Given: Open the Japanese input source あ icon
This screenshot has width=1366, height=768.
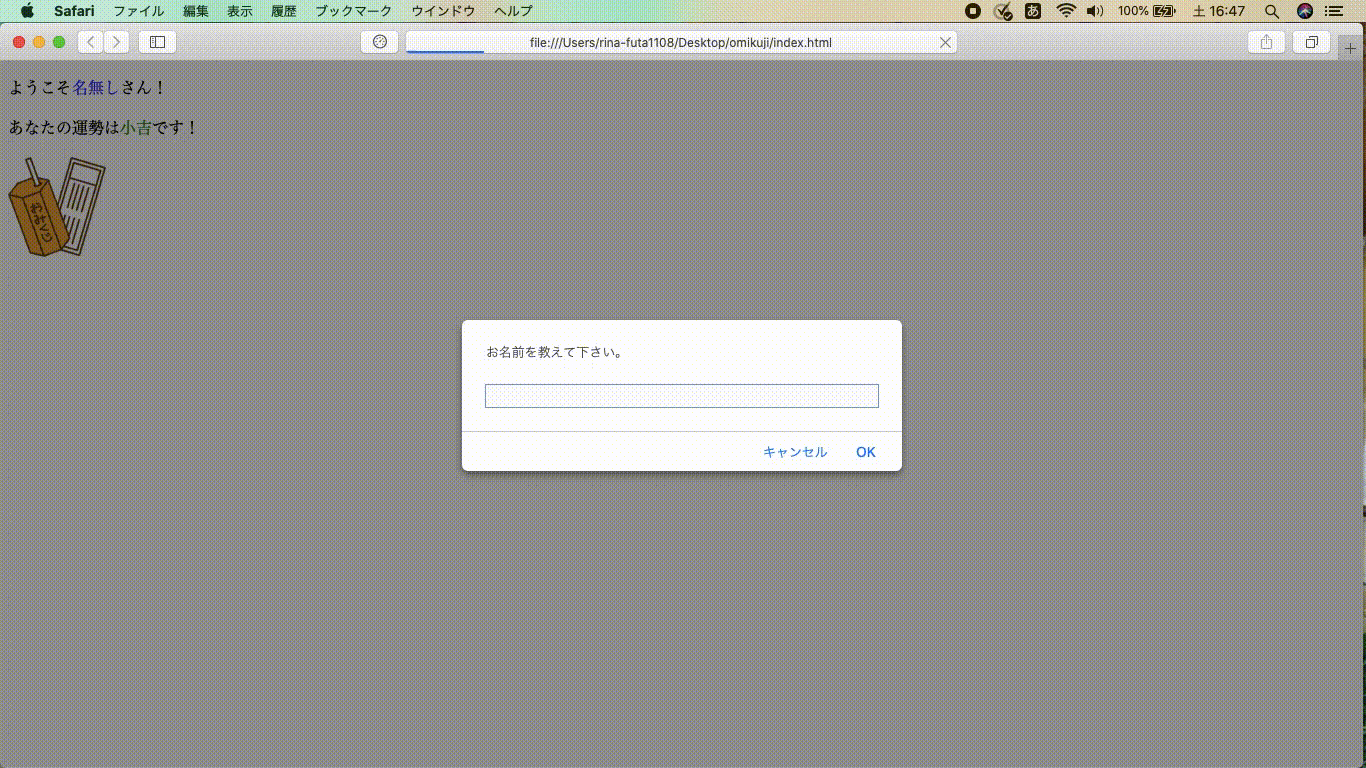Looking at the screenshot, I should [1034, 11].
